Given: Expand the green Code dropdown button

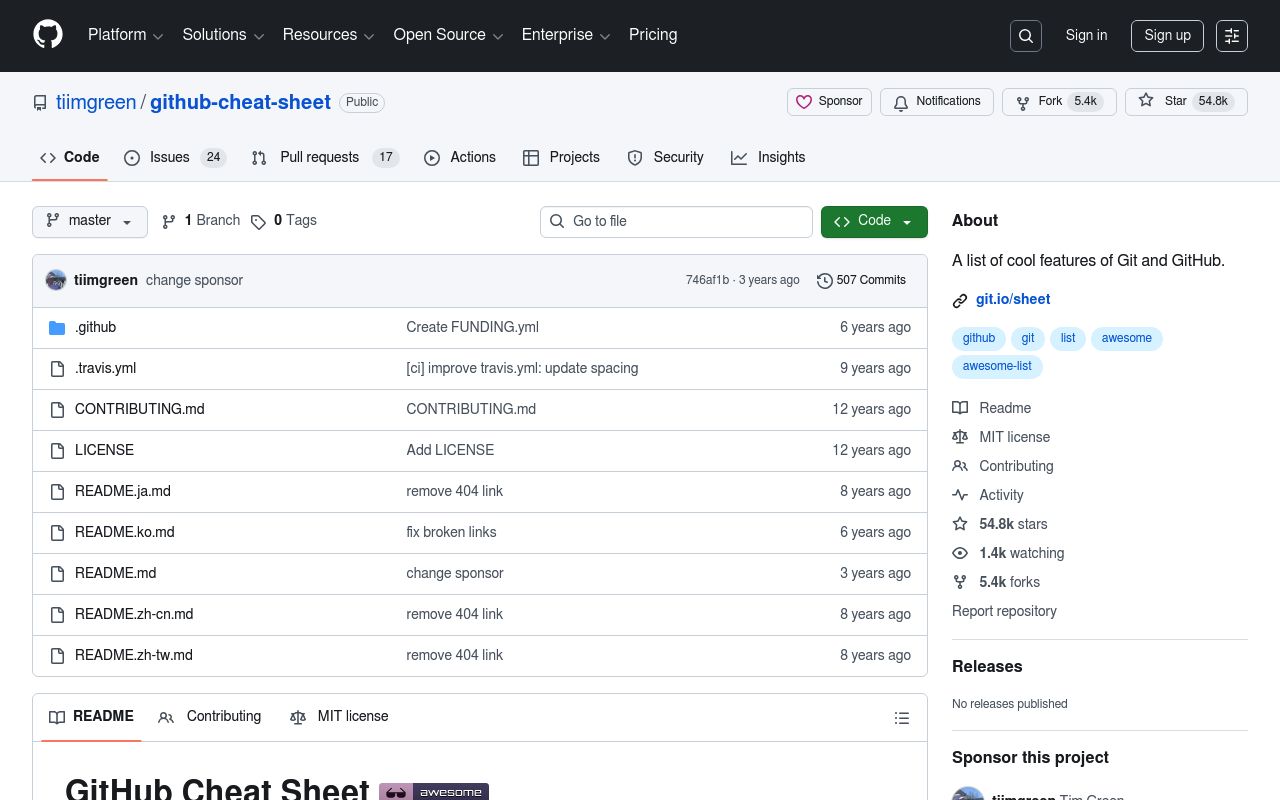Looking at the screenshot, I should pyautogui.click(x=874, y=221).
